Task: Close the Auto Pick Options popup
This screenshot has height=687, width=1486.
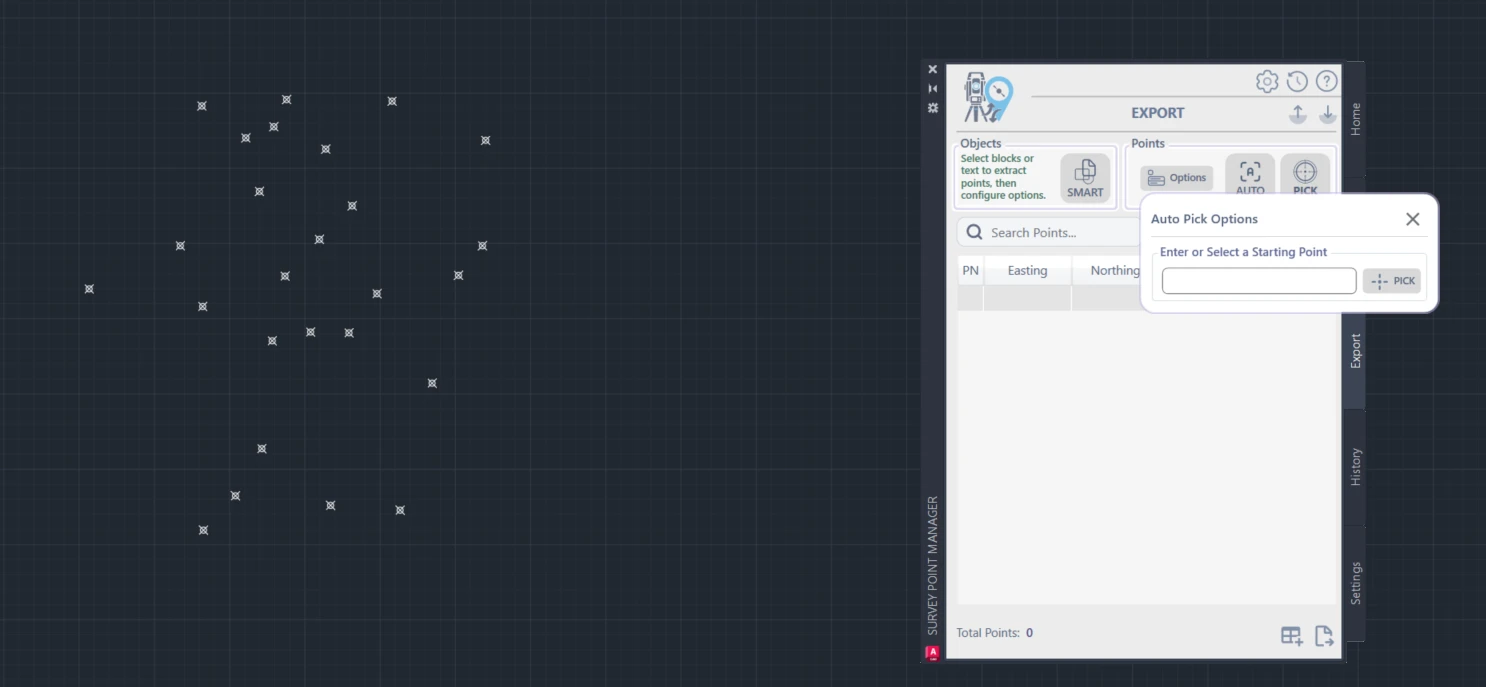Action: (1412, 218)
